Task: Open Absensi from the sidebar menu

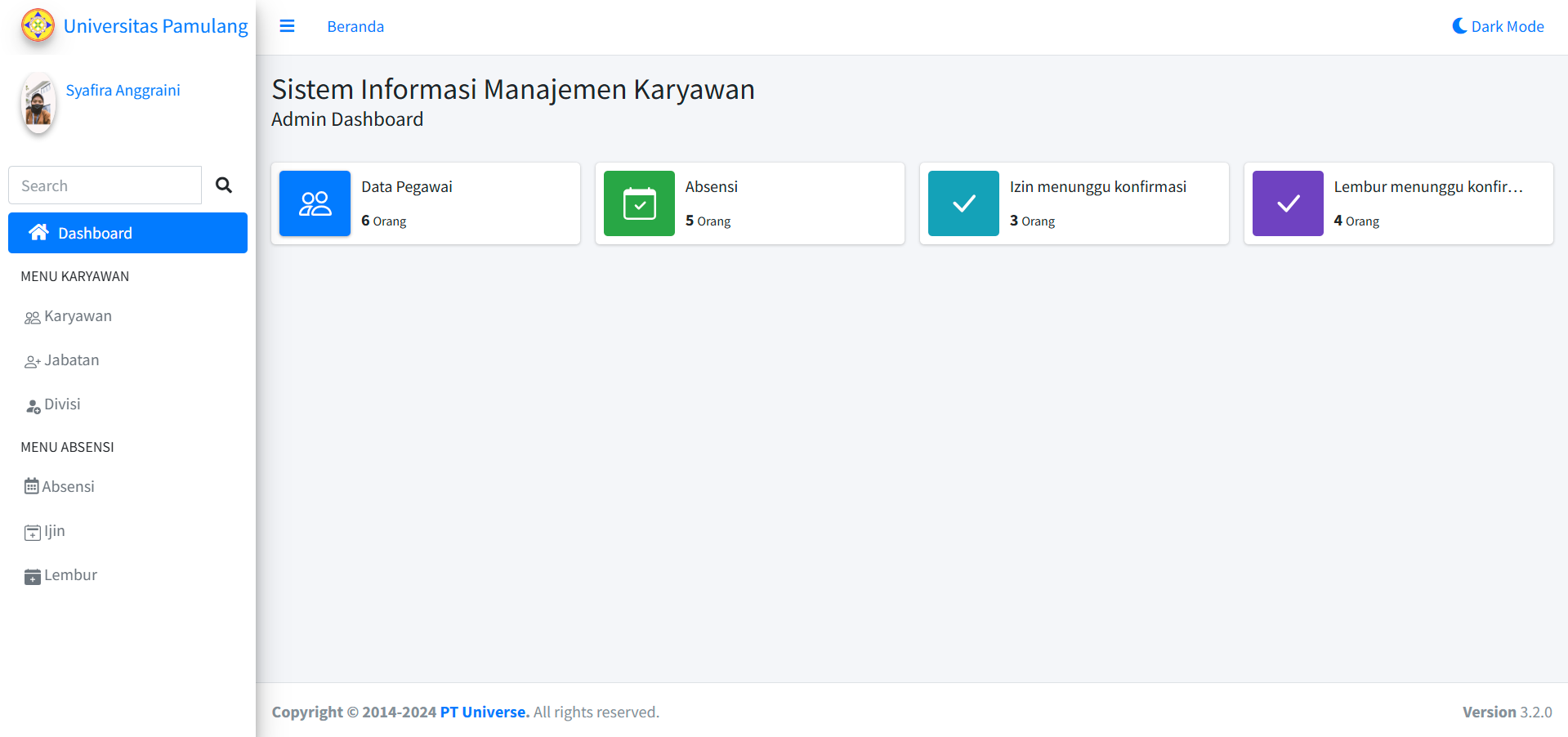Action: point(68,487)
